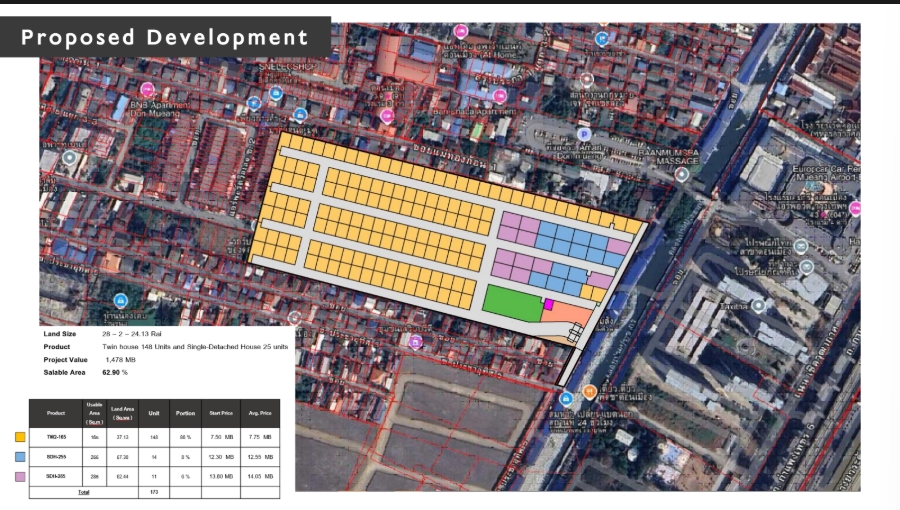
Task: Click the blue shopping pin near SNELECSHOP
Action: click(277, 92)
